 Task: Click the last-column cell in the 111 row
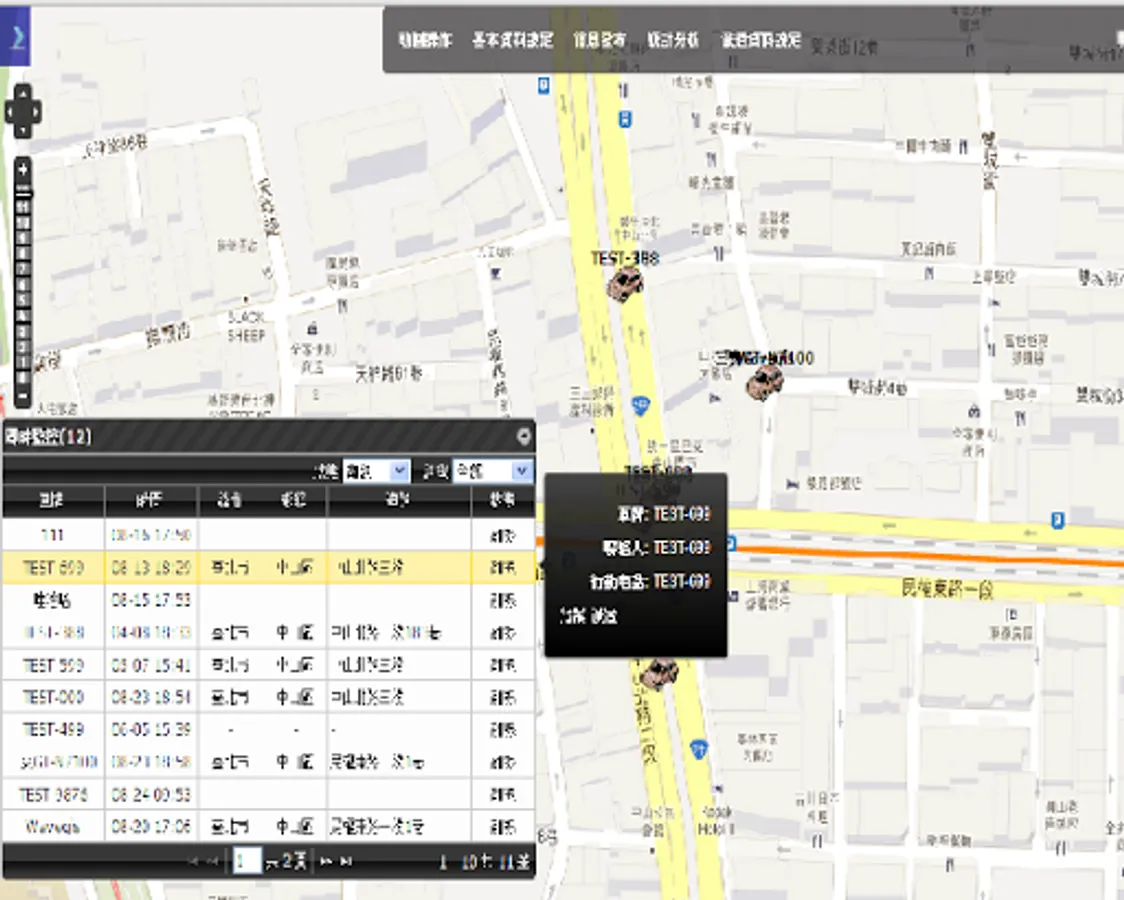point(503,535)
